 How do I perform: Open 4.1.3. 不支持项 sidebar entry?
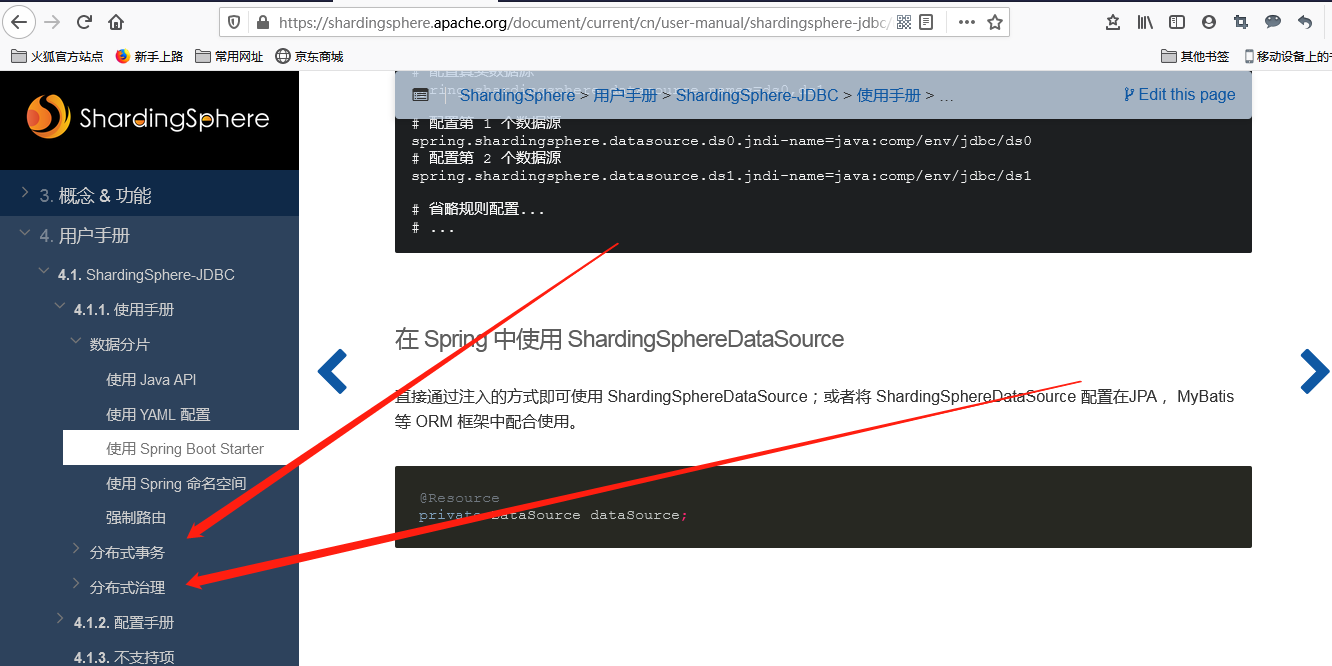(x=124, y=657)
